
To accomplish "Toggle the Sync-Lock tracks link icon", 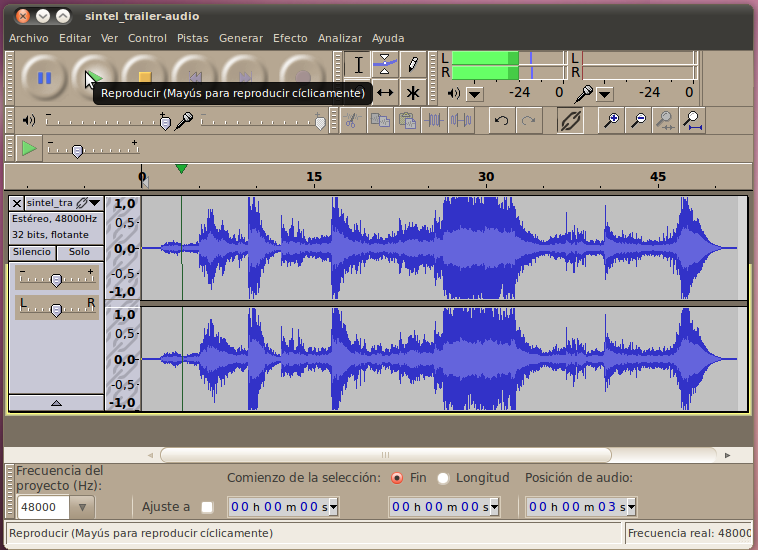I will point(570,120).
